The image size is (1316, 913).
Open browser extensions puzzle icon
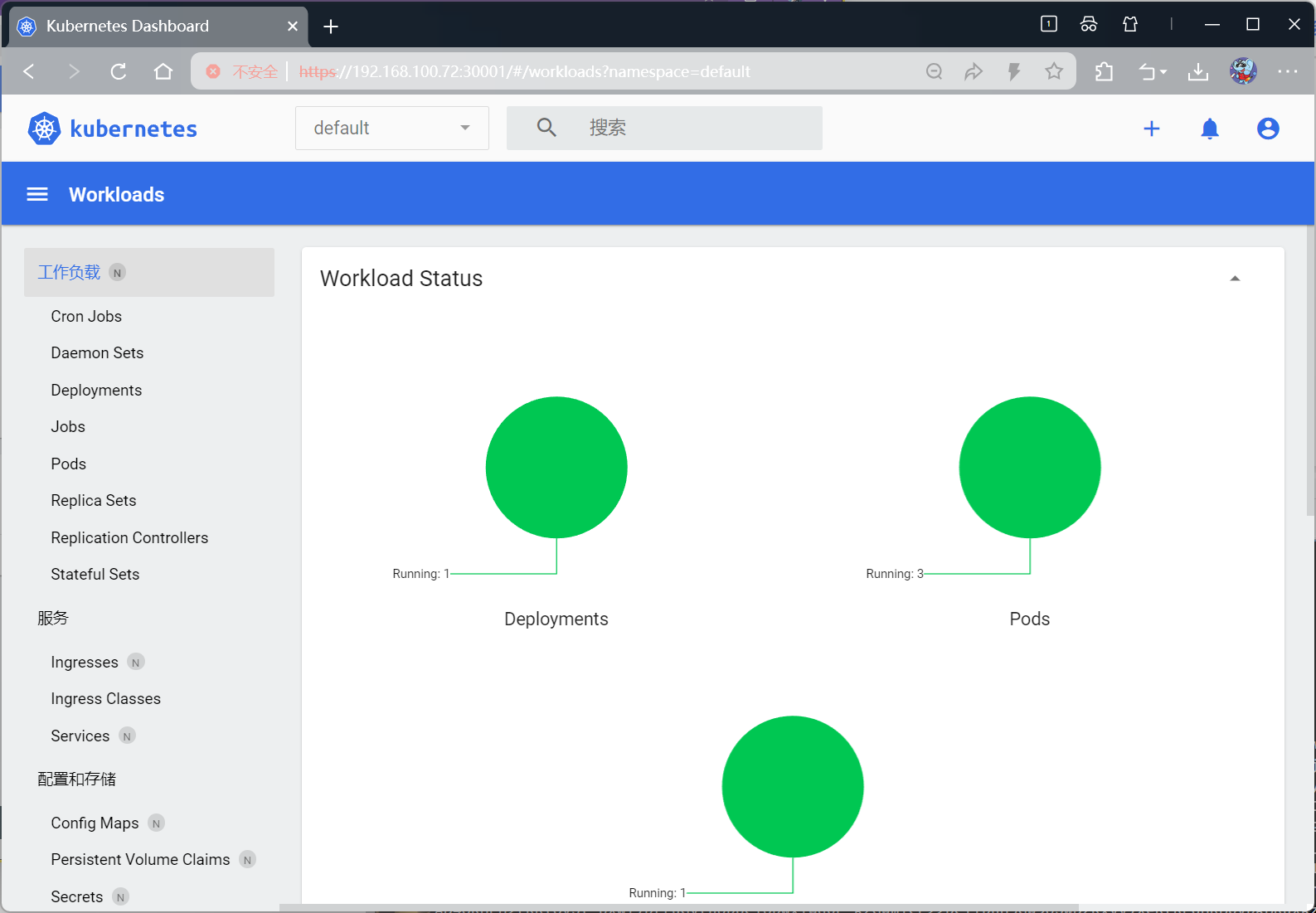(x=1105, y=71)
